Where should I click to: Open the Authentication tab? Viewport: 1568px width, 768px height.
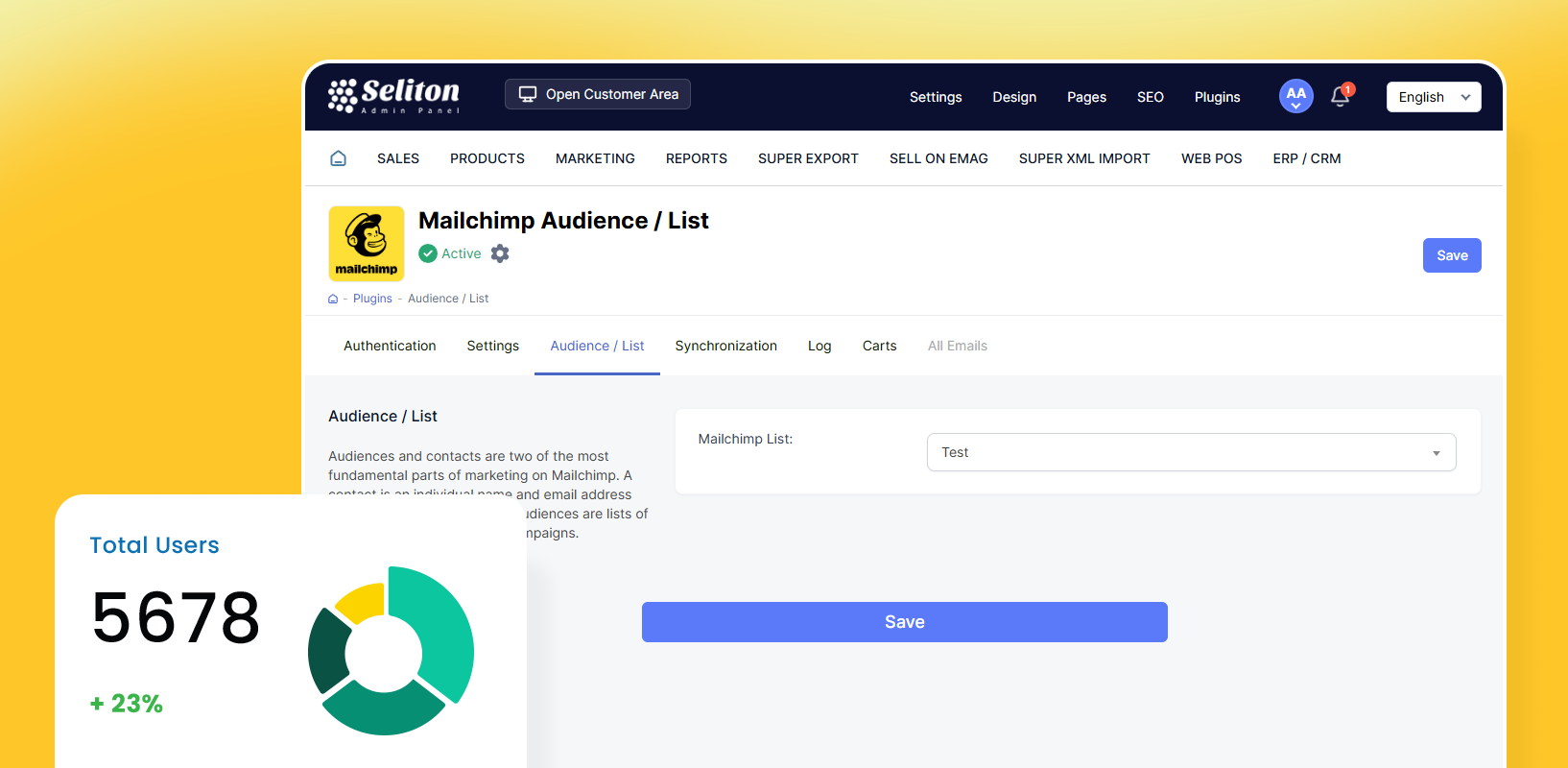390,346
